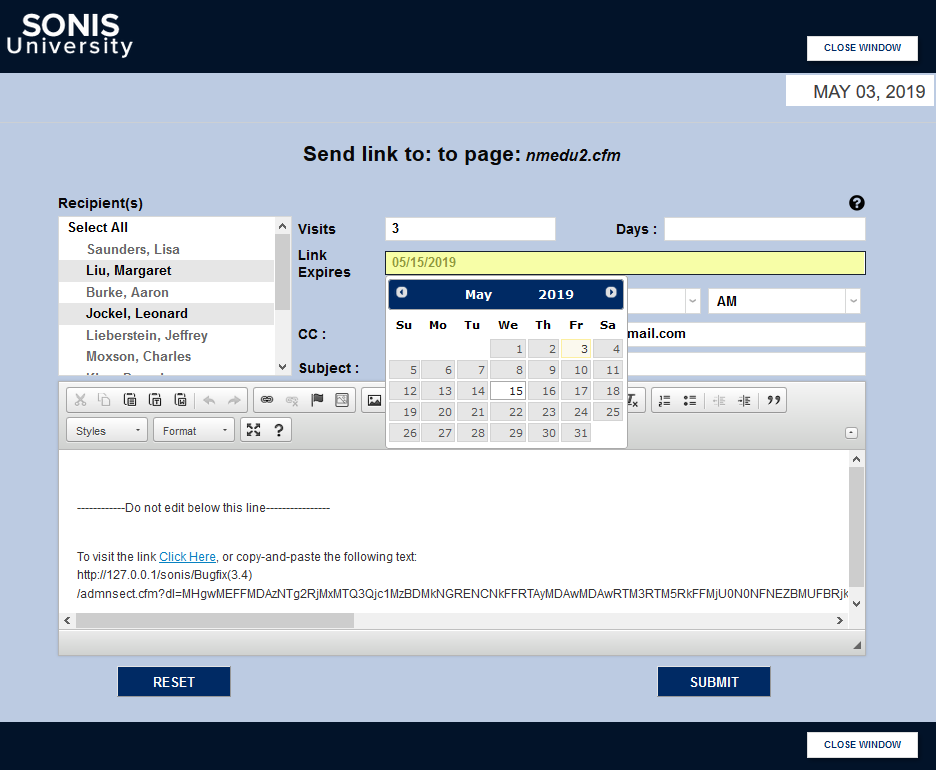Click the recipients list scroll-up arrow

pos(283,226)
